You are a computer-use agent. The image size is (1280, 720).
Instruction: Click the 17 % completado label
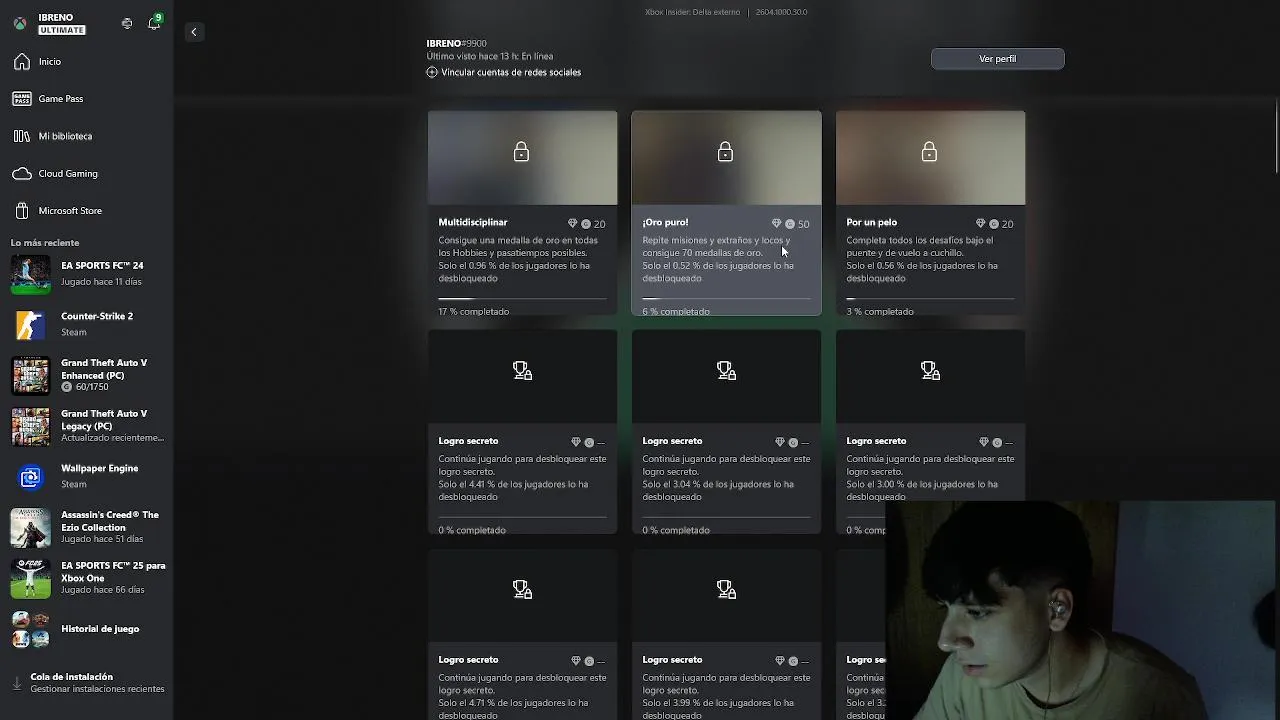pos(473,311)
